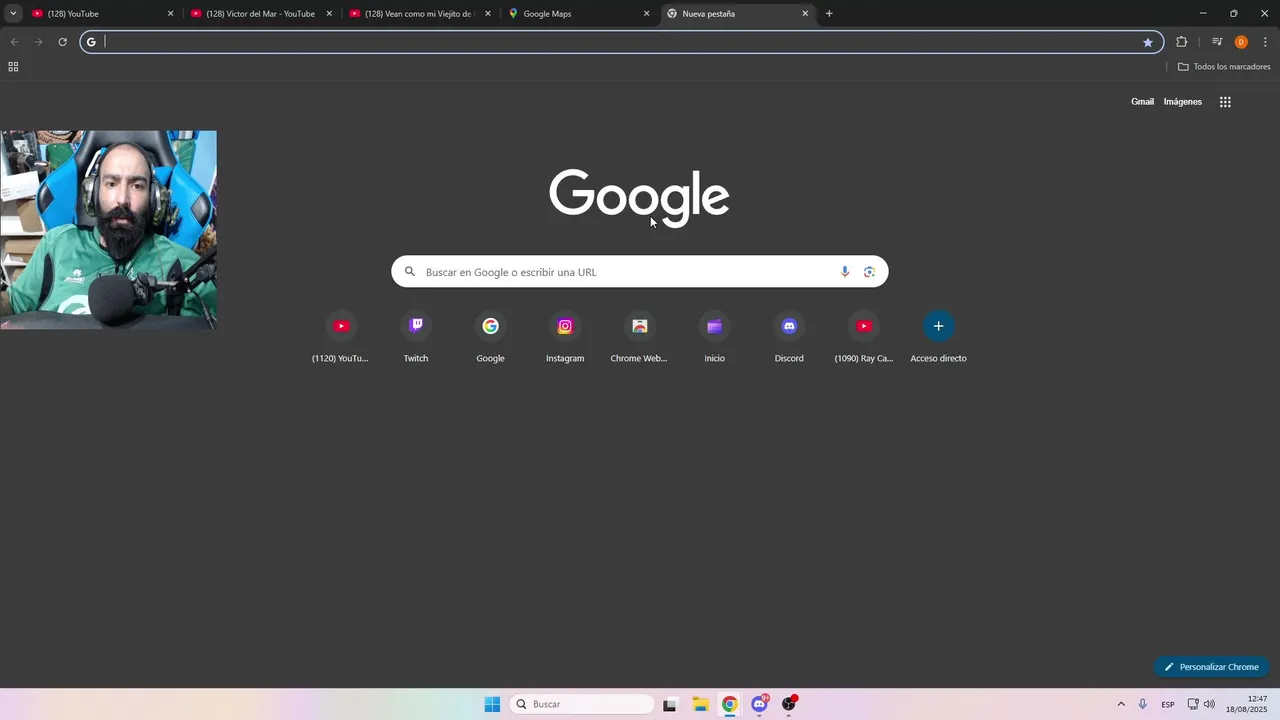This screenshot has width=1280, height=720.
Task: Open the tab search dropdown arrow
Action: (13, 14)
